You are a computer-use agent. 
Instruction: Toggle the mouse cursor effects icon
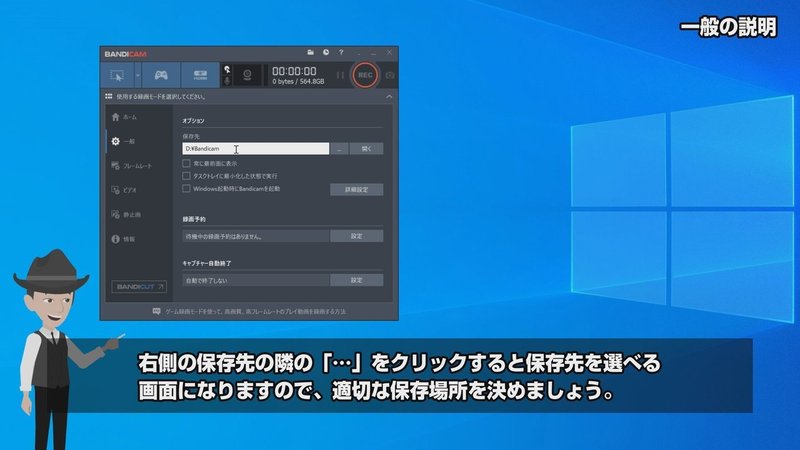(x=227, y=69)
